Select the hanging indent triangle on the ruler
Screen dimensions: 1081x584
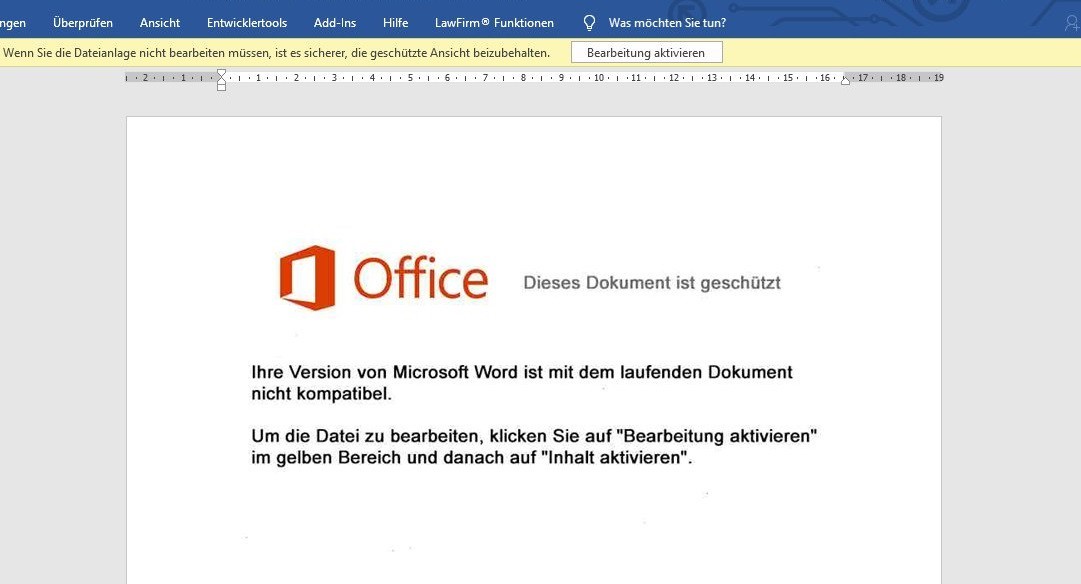[x=221, y=81]
